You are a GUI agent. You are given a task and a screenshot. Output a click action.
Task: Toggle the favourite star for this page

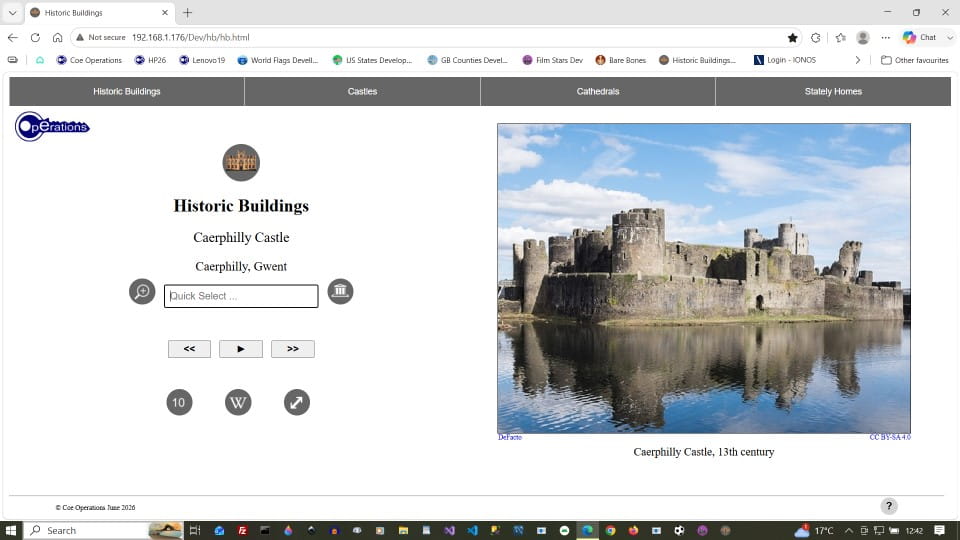click(x=792, y=38)
